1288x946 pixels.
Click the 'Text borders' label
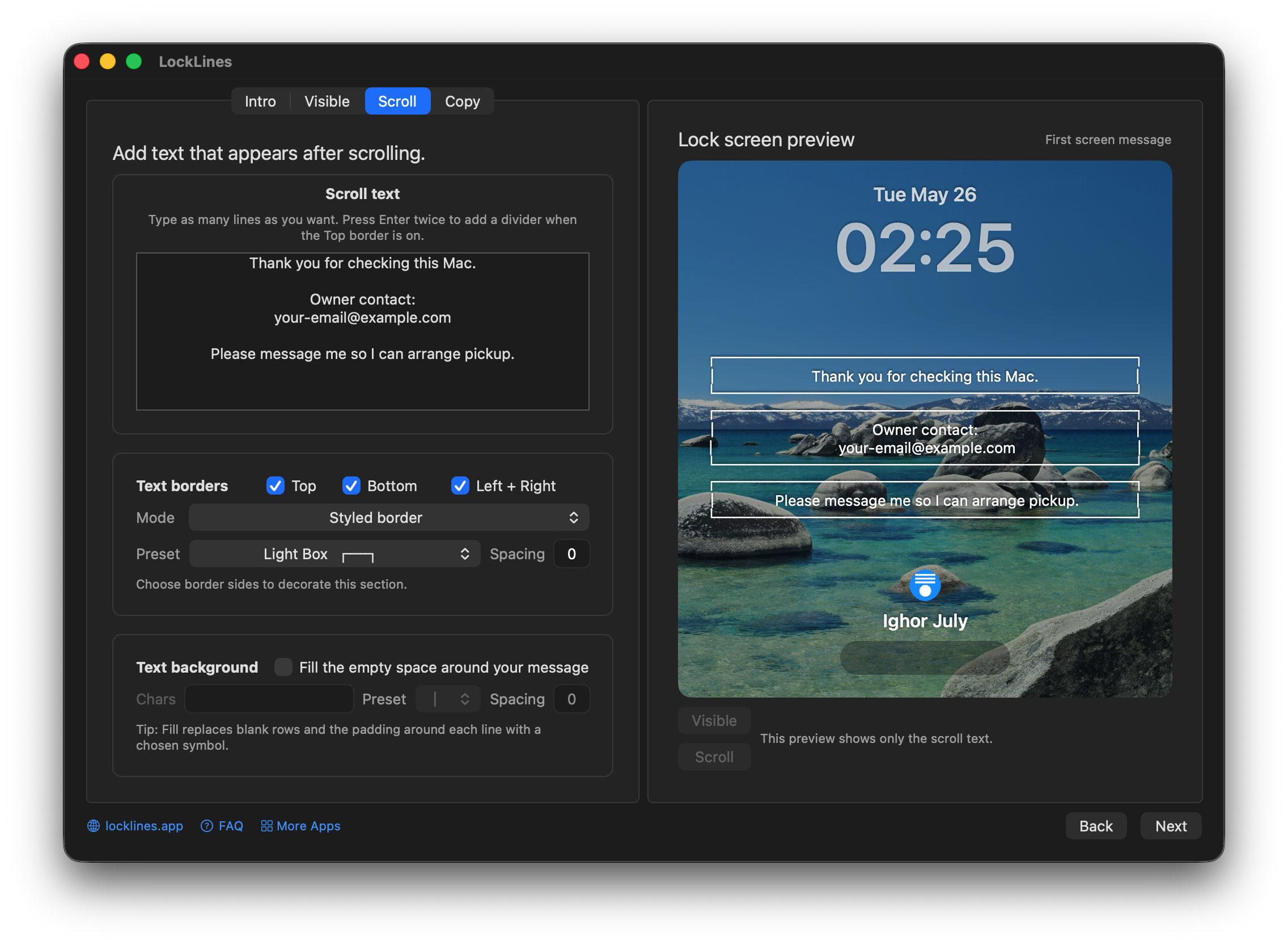point(182,485)
